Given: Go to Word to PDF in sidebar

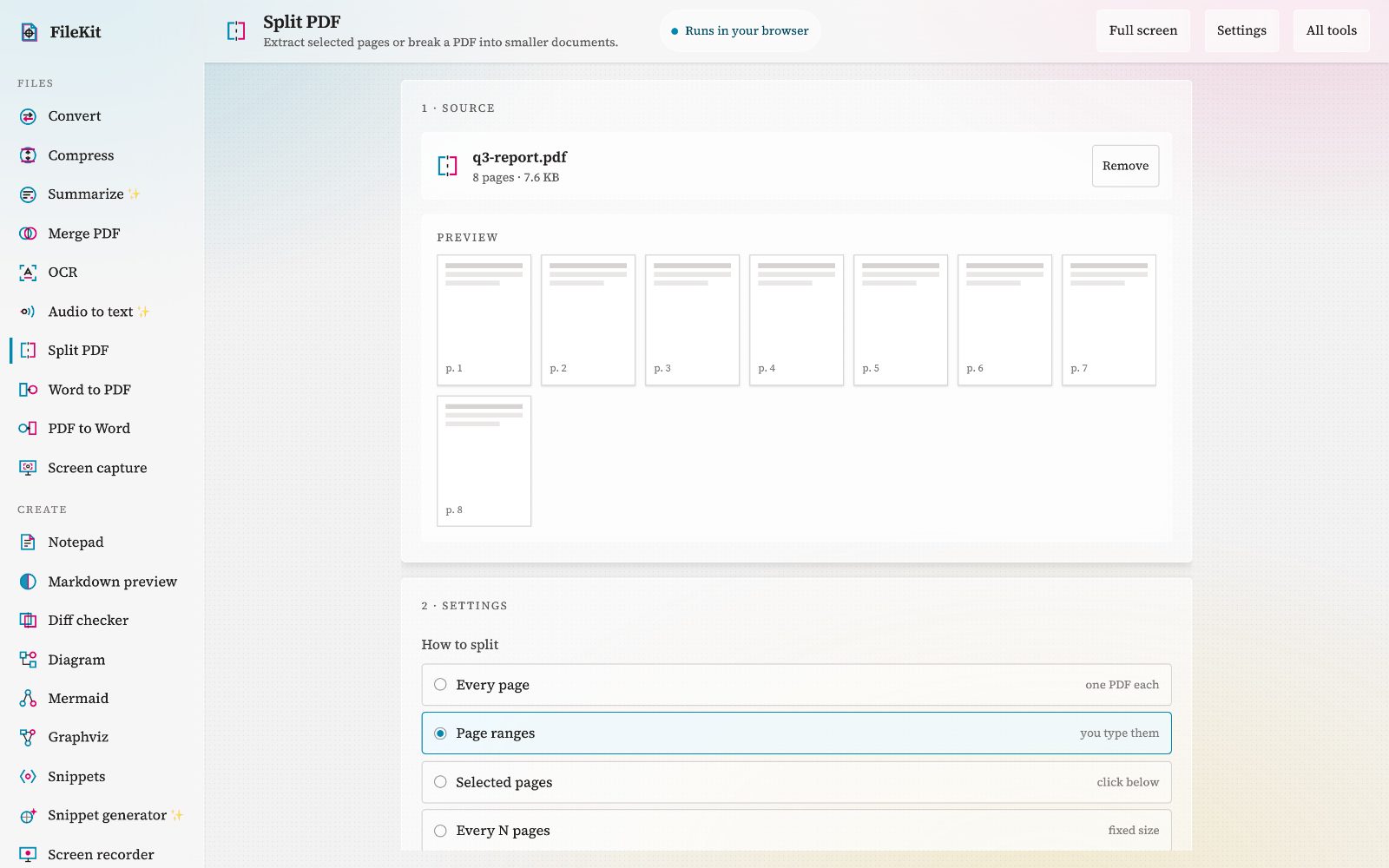Looking at the screenshot, I should click(102, 390).
